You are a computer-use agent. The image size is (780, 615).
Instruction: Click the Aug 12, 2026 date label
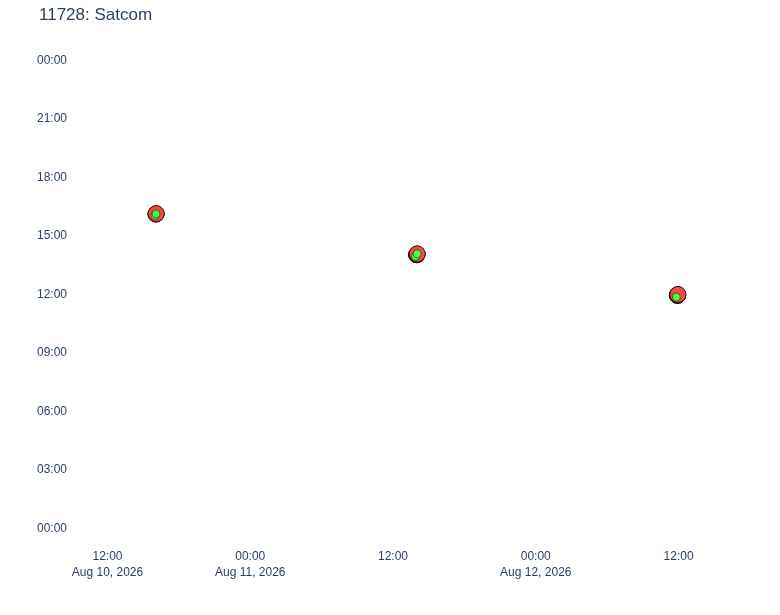(x=536, y=572)
